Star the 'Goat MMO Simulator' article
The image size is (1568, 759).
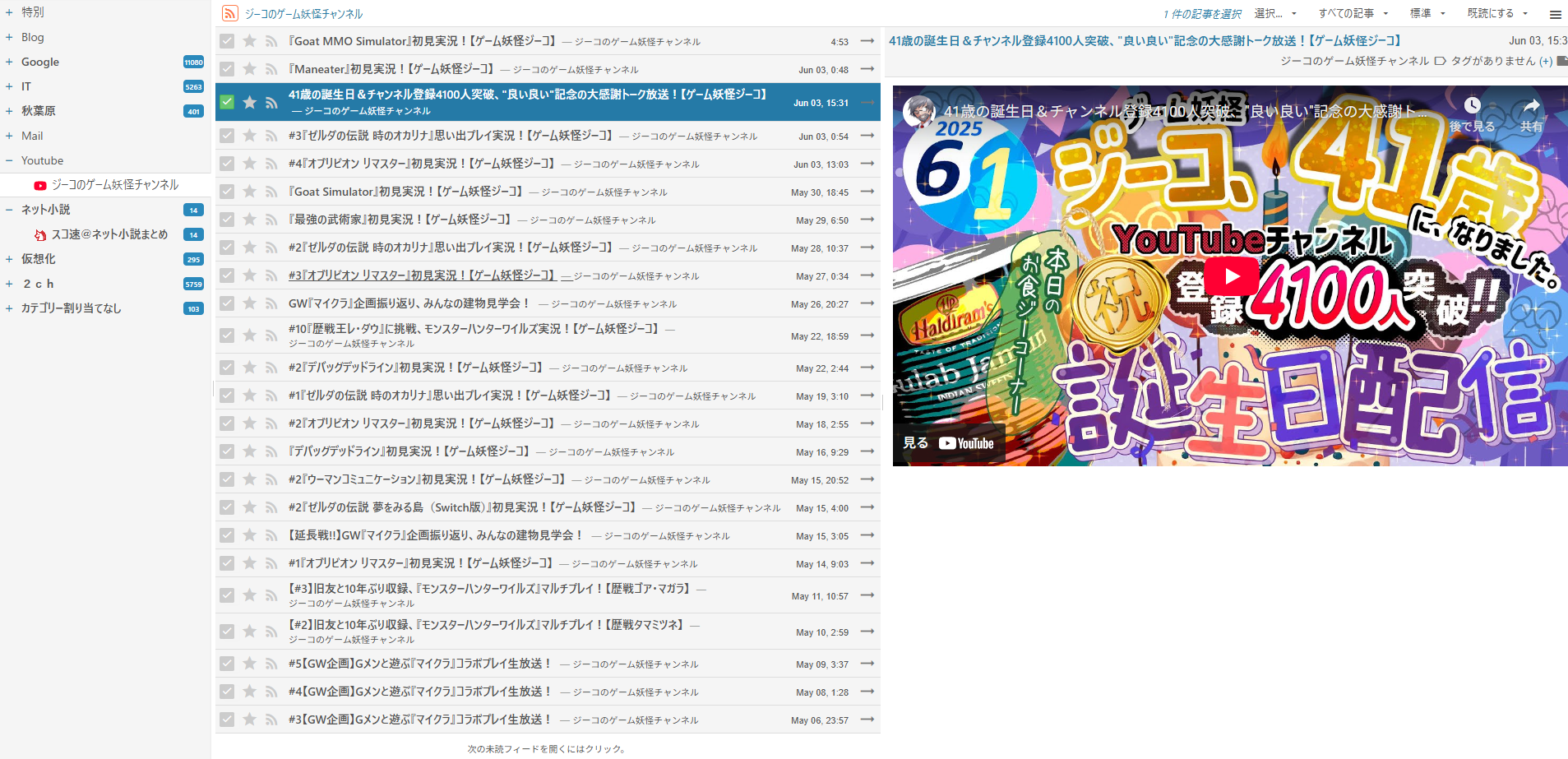250,41
